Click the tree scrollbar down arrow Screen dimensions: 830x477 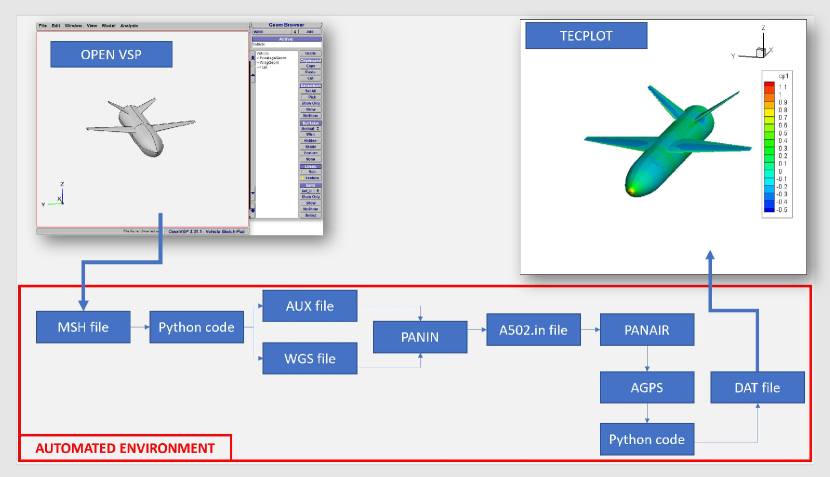[x=253, y=193]
